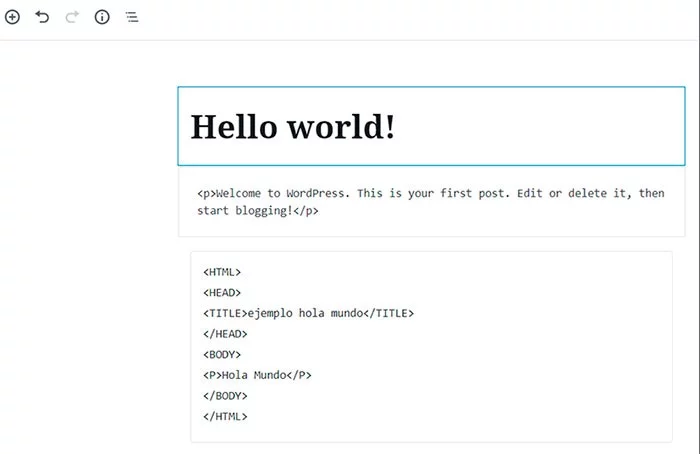Image resolution: width=700 pixels, height=454 pixels.
Task: Click the ejemplo hola mundo TITLE line
Action: point(308,313)
